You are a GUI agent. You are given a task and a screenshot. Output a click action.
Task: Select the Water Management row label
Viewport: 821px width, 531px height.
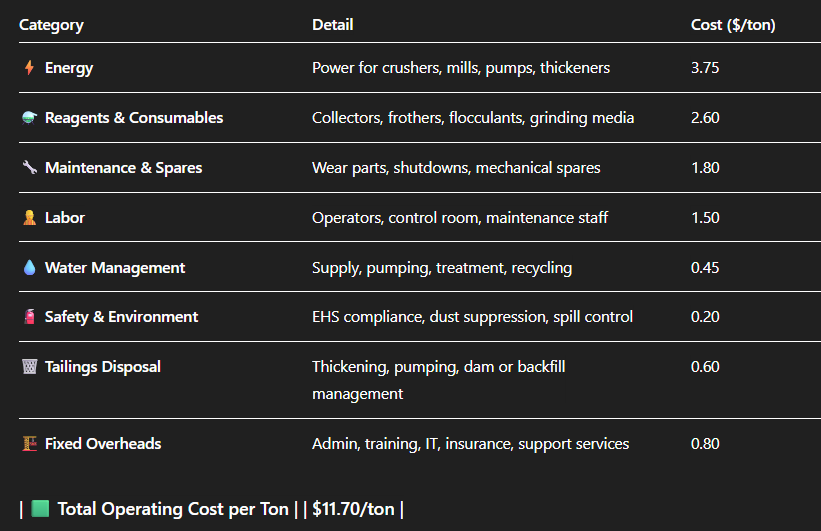(115, 268)
